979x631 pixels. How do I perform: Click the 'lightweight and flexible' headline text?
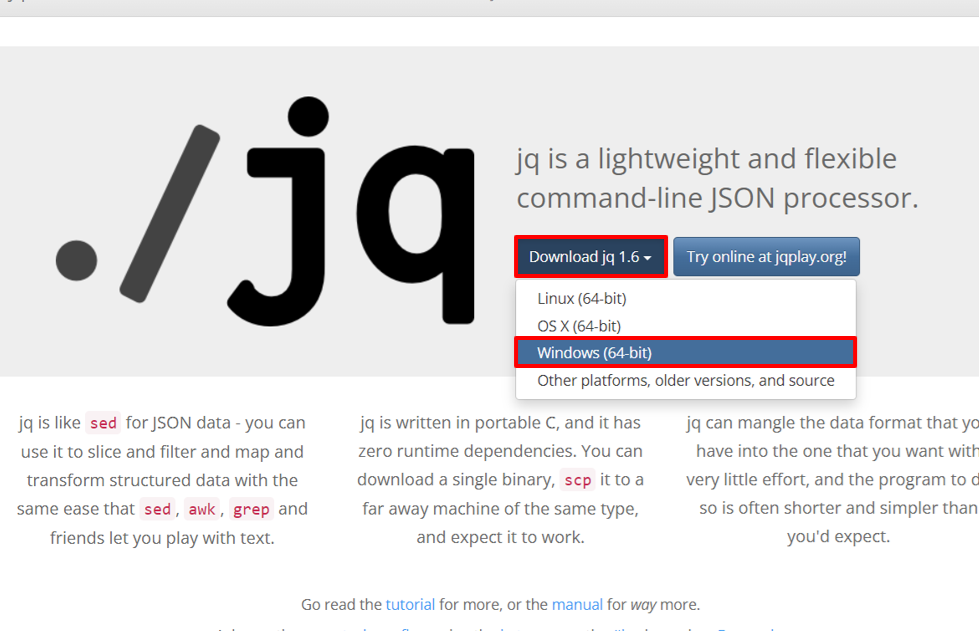706,159
